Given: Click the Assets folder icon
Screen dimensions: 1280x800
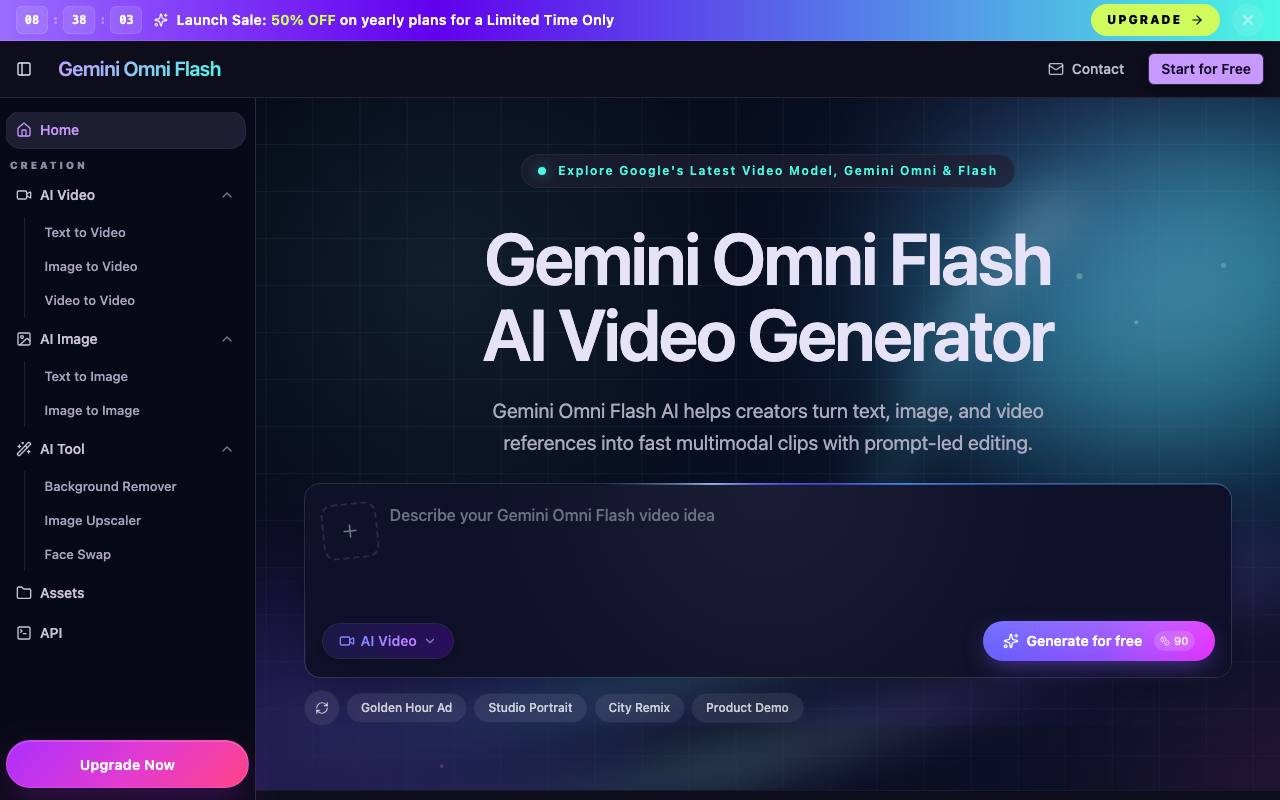Looking at the screenshot, I should click(24, 593).
